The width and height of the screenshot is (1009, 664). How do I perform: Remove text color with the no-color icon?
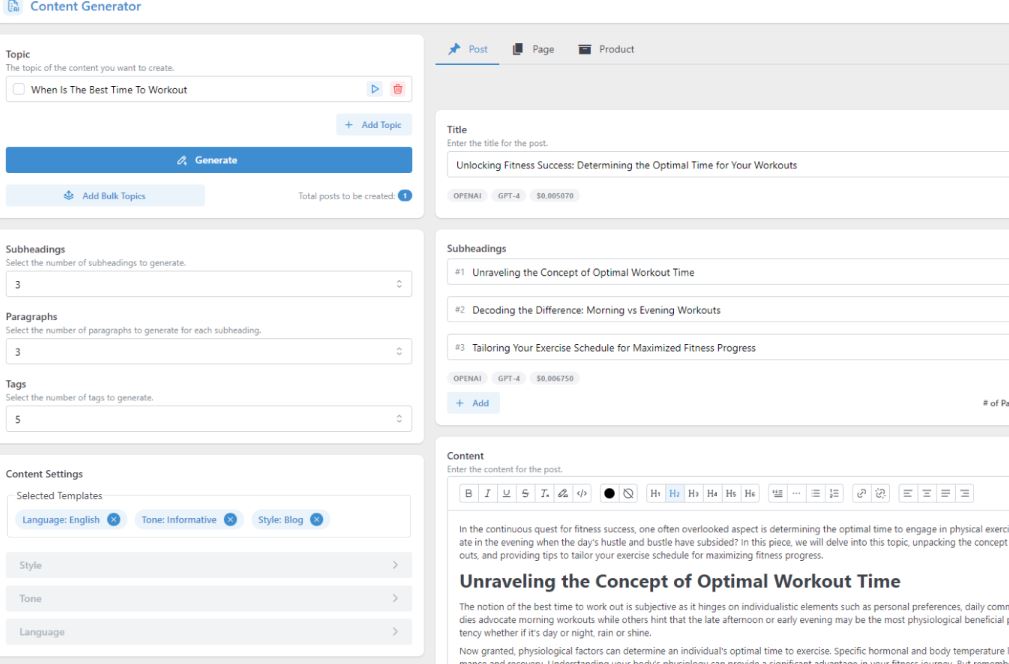(x=629, y=493)
